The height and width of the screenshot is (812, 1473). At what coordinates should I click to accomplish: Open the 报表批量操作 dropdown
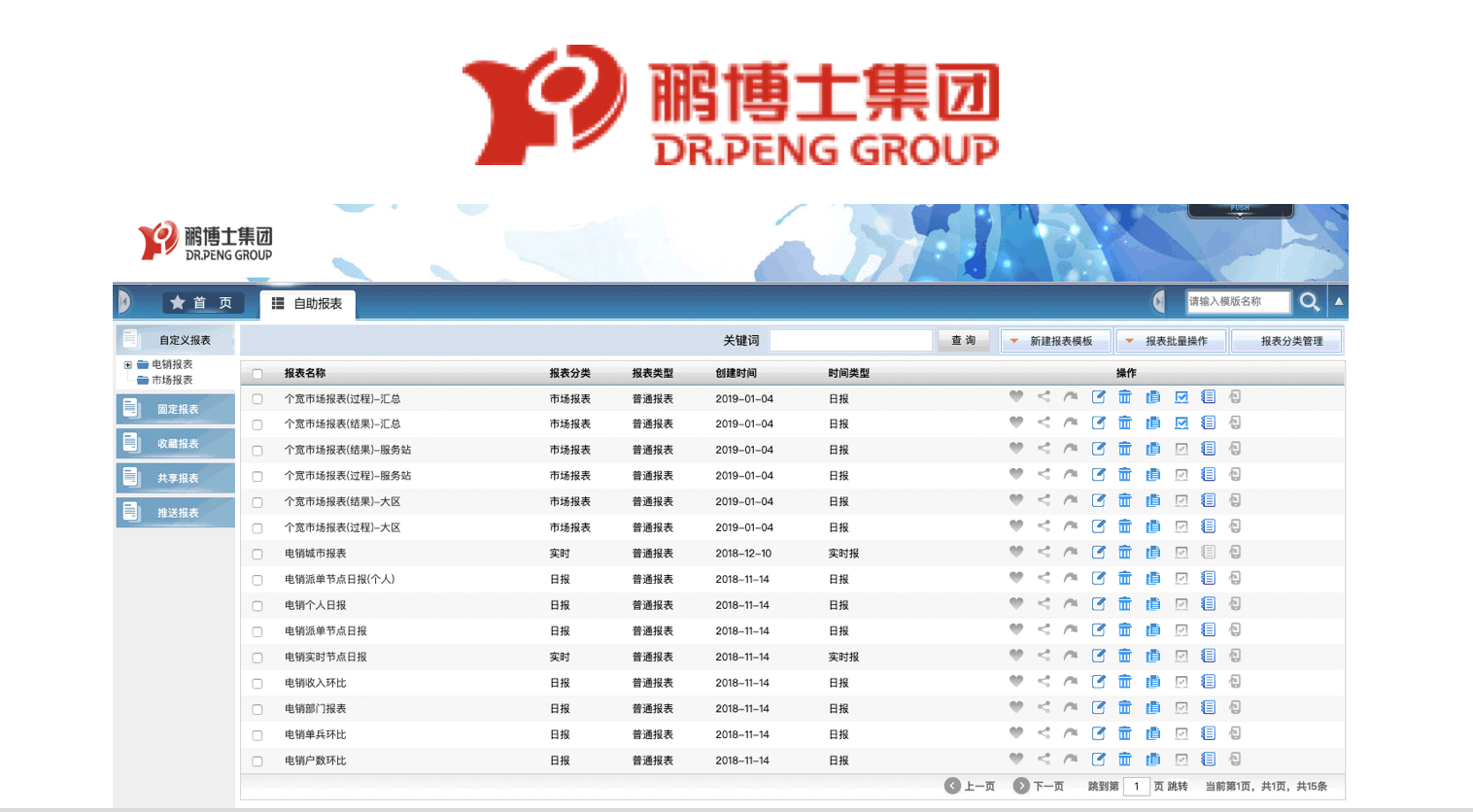(1171, 340)
